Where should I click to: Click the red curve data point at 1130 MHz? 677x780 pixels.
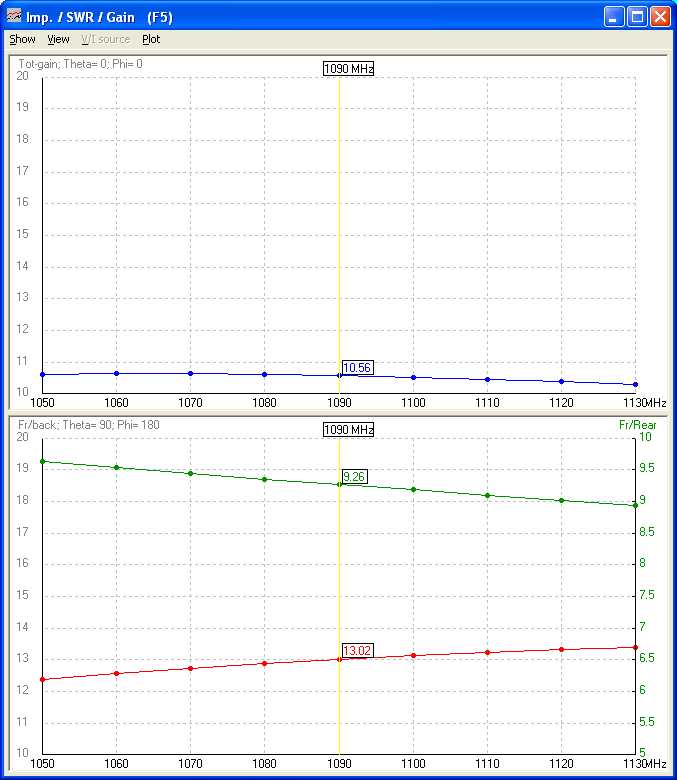point(635,647)
